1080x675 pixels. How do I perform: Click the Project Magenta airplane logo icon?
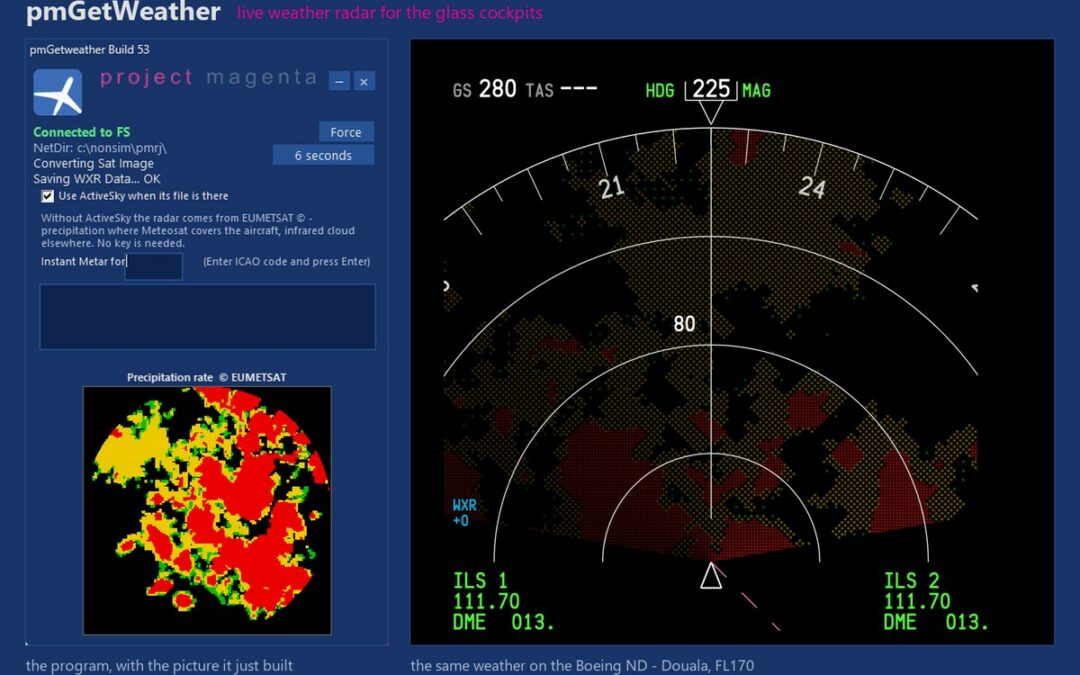58,92
